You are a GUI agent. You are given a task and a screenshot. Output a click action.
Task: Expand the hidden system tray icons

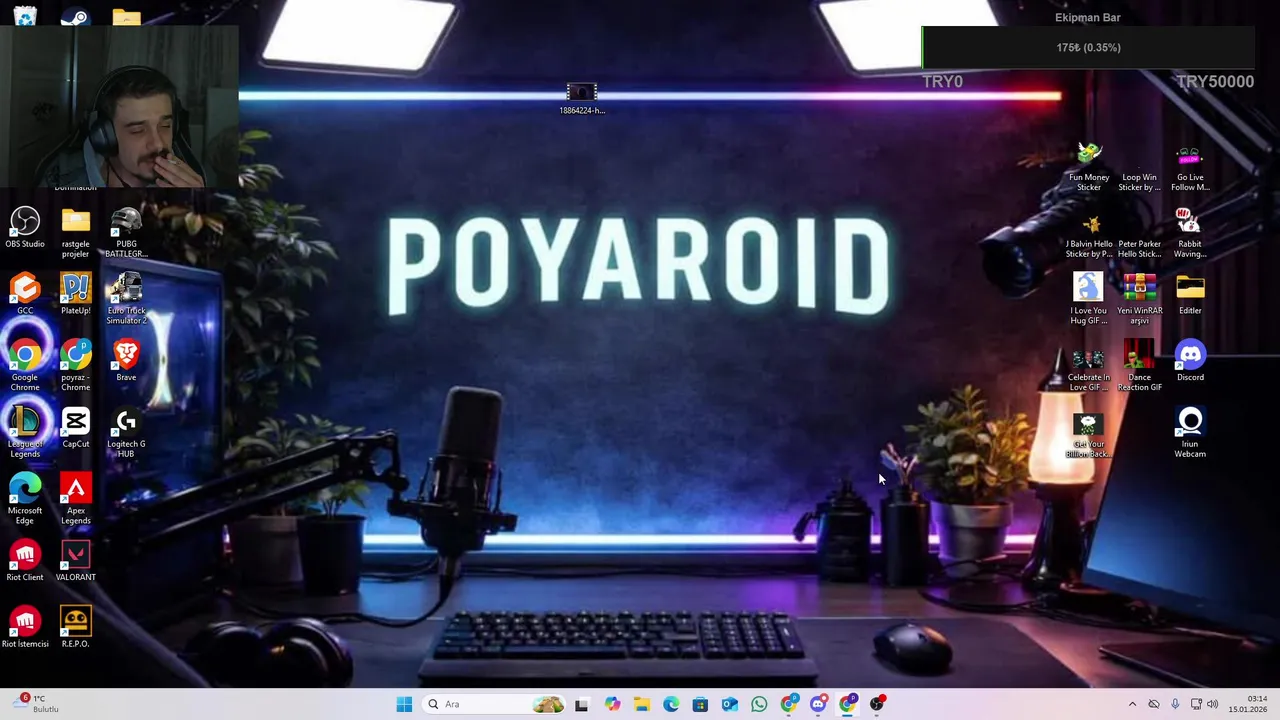coord(1132,704)
